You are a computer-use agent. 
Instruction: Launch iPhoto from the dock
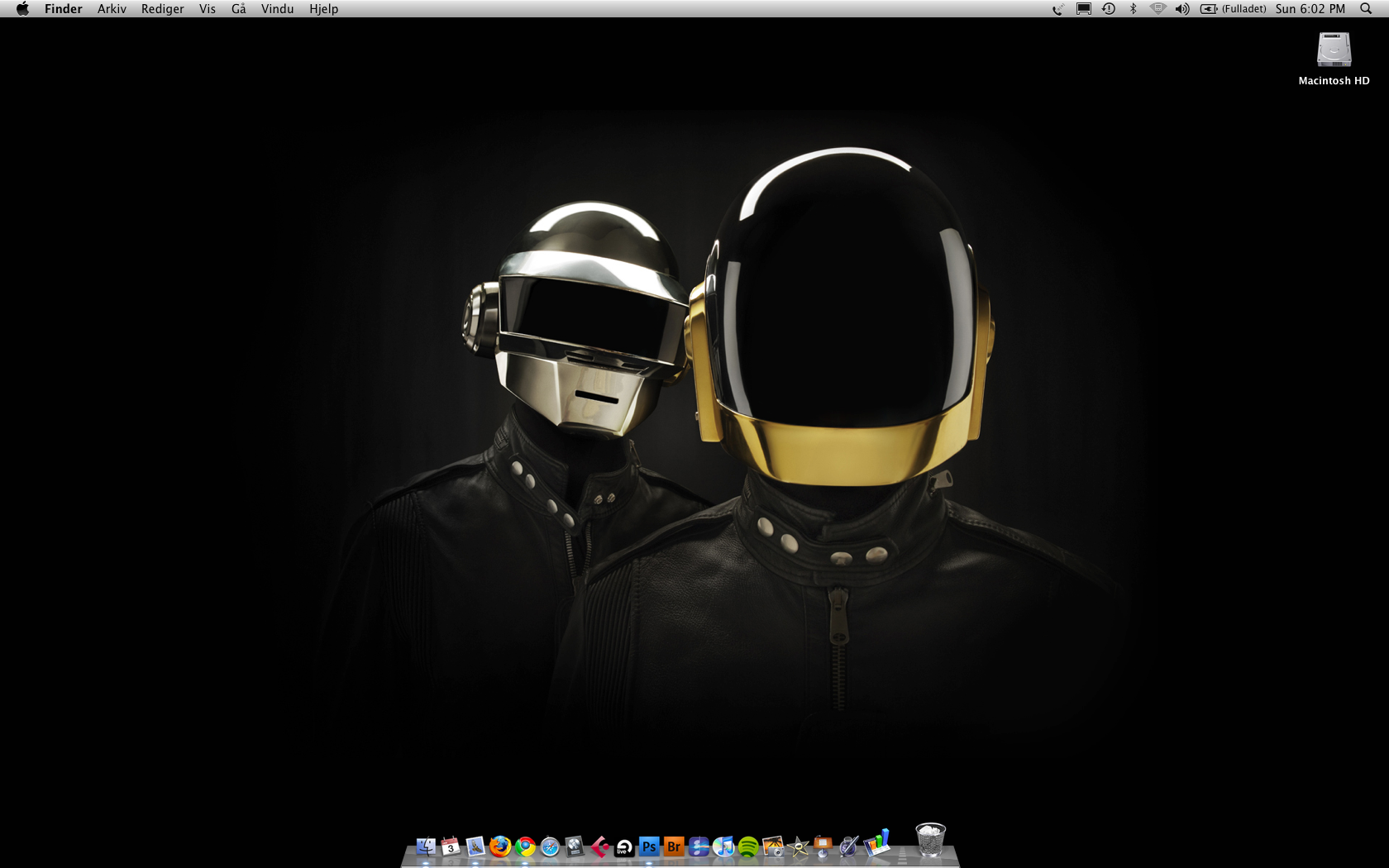[x=773, y=847]
